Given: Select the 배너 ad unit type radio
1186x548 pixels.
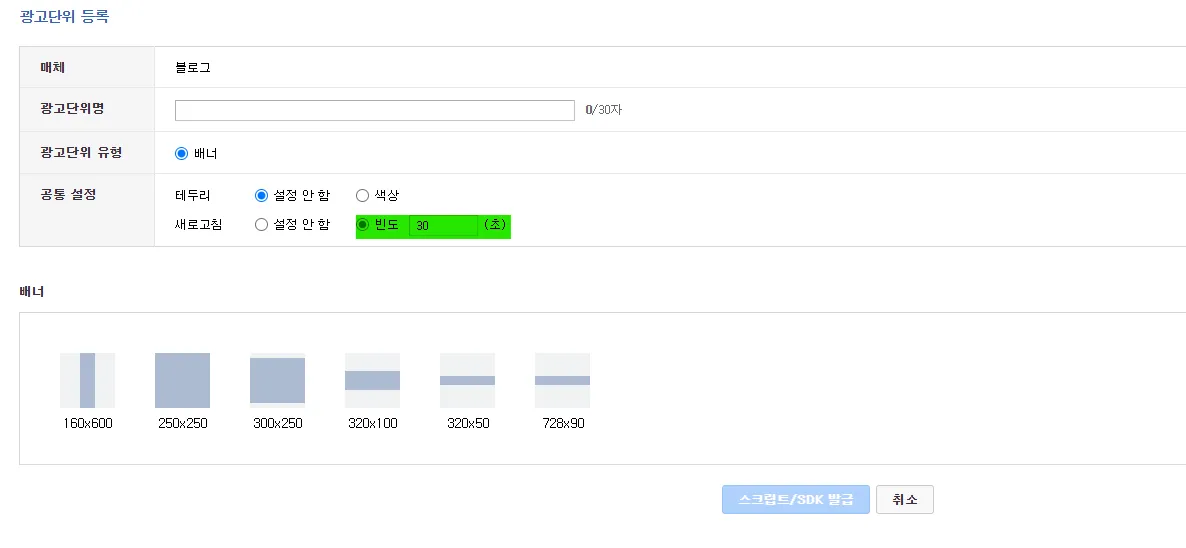Looking at the screenshot, I should tap(181, 153).
